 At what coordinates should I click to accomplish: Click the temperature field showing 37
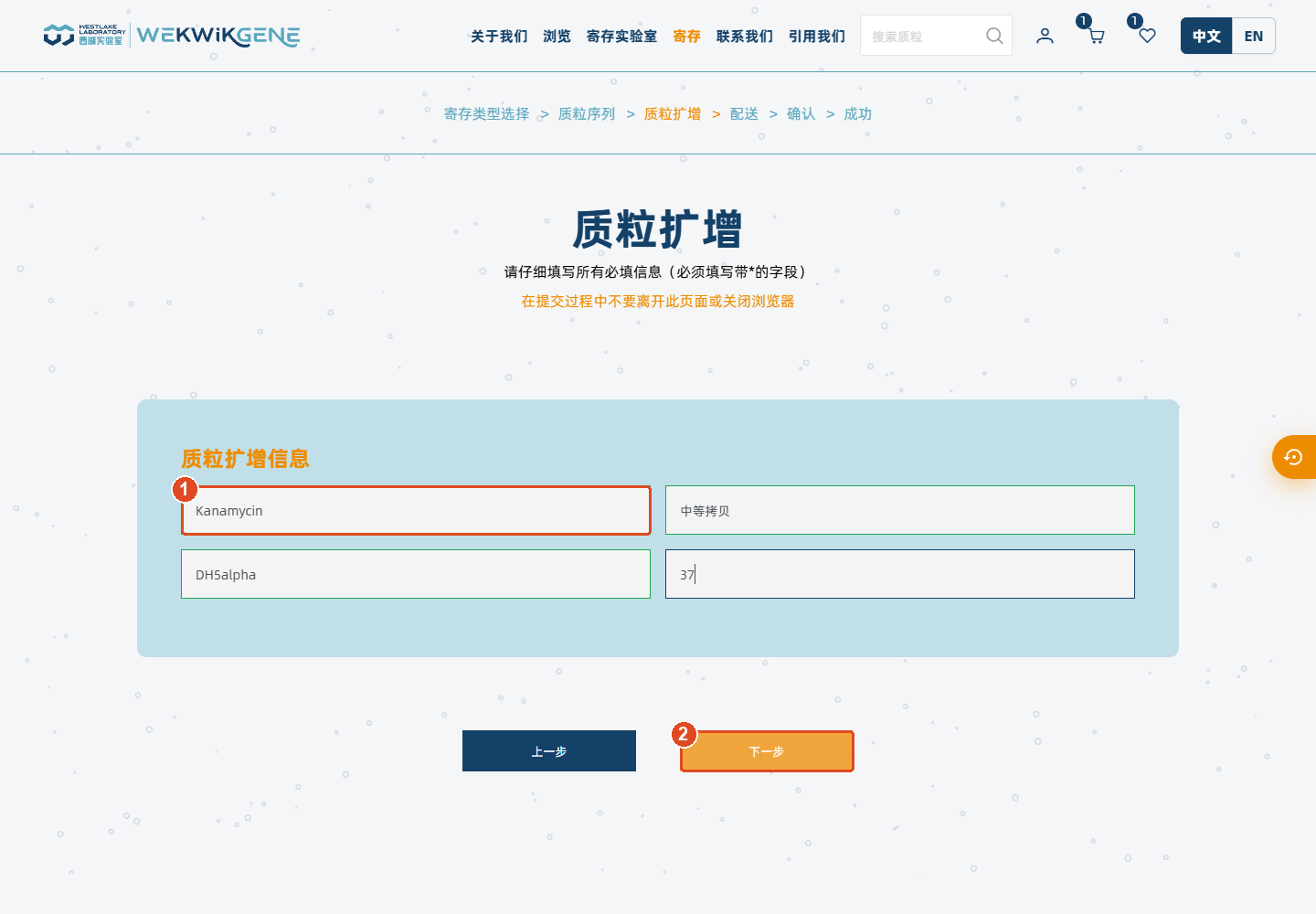point(900,574)
